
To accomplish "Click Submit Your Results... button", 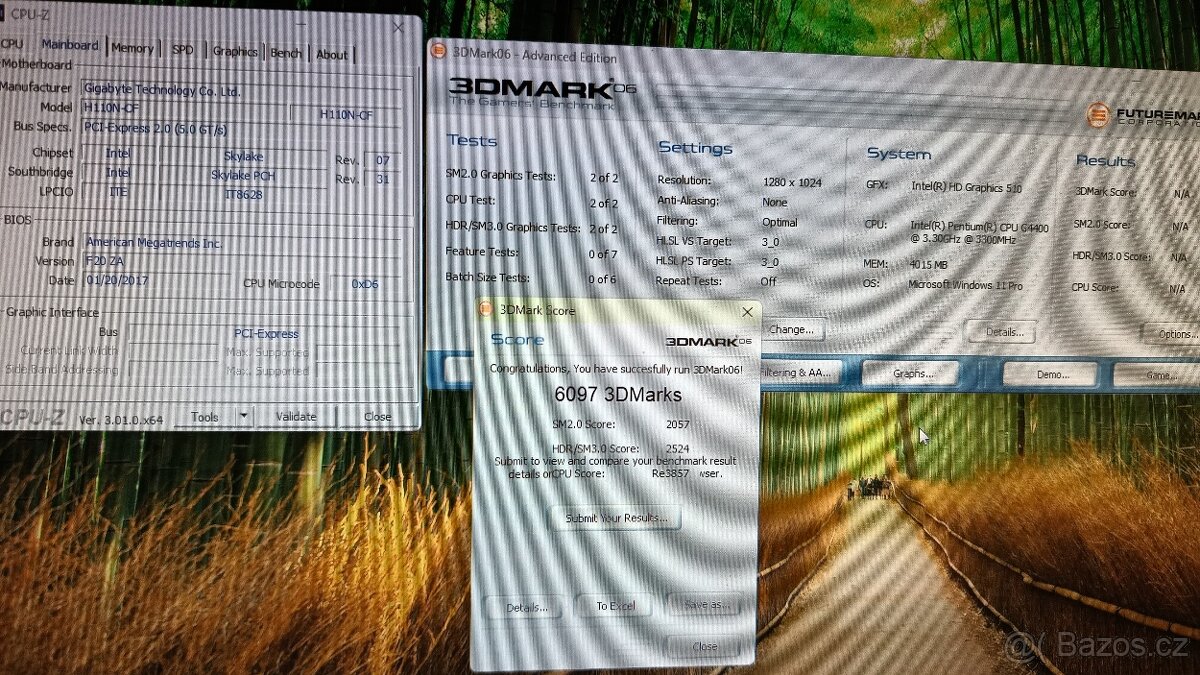I will point(615,519).
